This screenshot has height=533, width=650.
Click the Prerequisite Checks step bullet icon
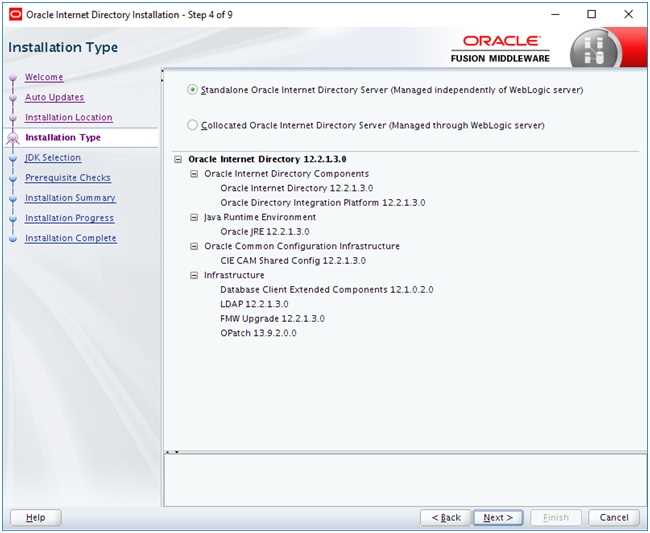13,178
